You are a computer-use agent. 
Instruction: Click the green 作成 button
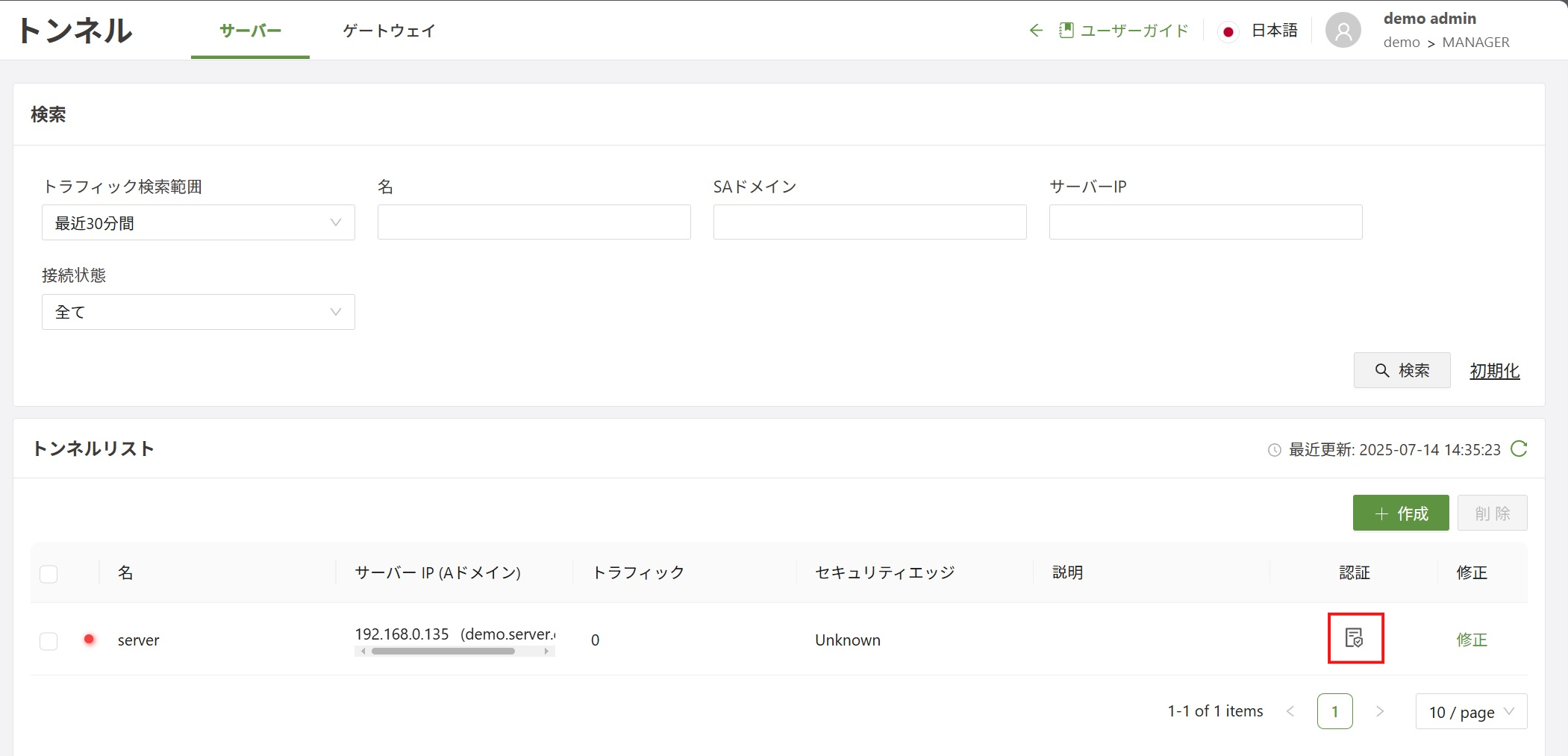[x=1400, y=513]
